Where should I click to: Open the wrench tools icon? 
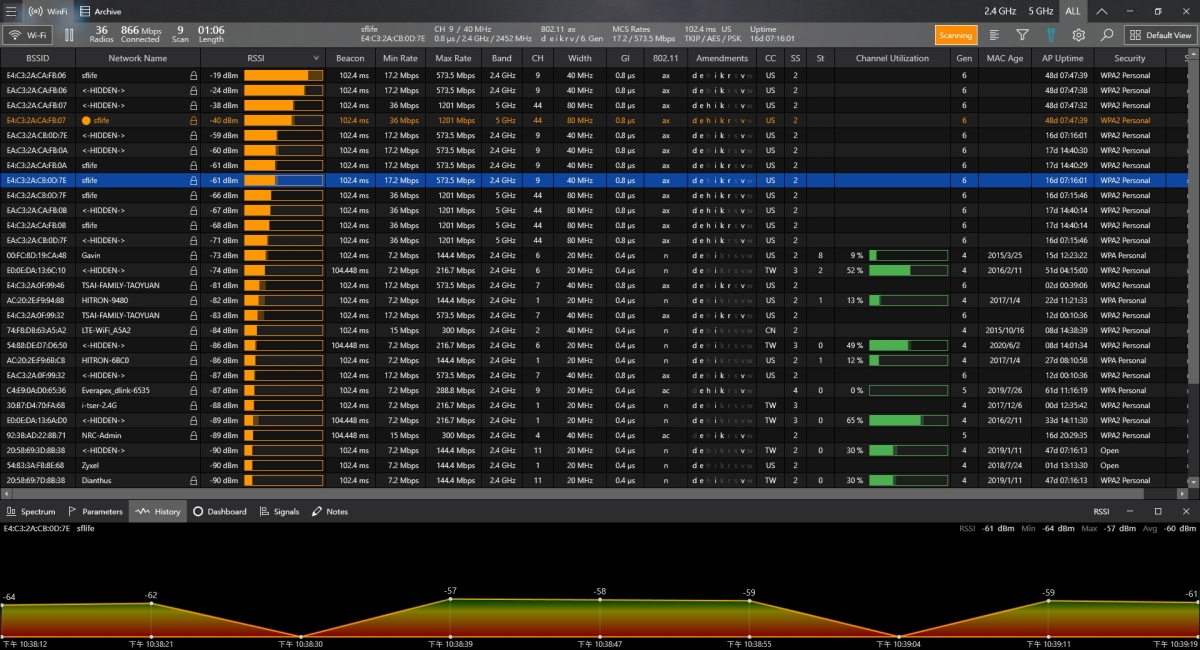(1050, 35)
